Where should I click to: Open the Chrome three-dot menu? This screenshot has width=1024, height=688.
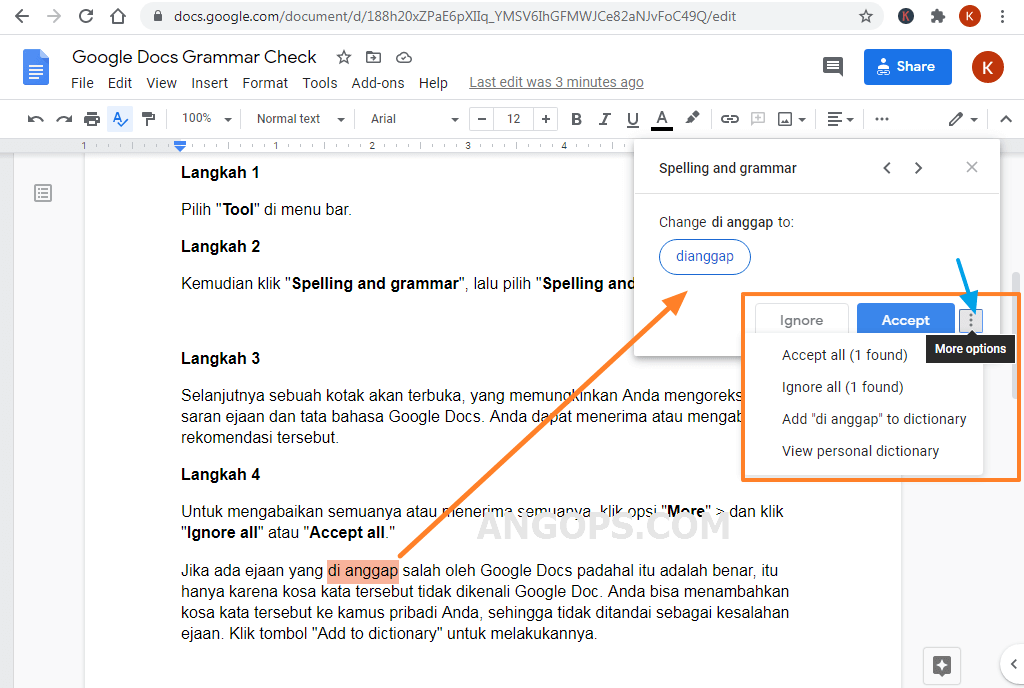1002,16
